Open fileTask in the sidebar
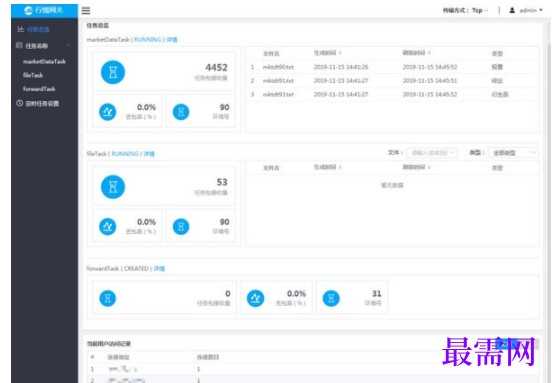Image resolution: width=554 pixels, height=383 pixels. point(33,75)
